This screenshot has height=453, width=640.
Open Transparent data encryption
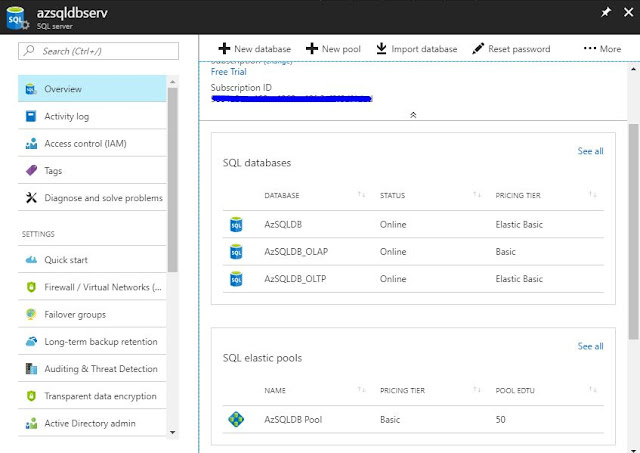click(x=92, y=396)
